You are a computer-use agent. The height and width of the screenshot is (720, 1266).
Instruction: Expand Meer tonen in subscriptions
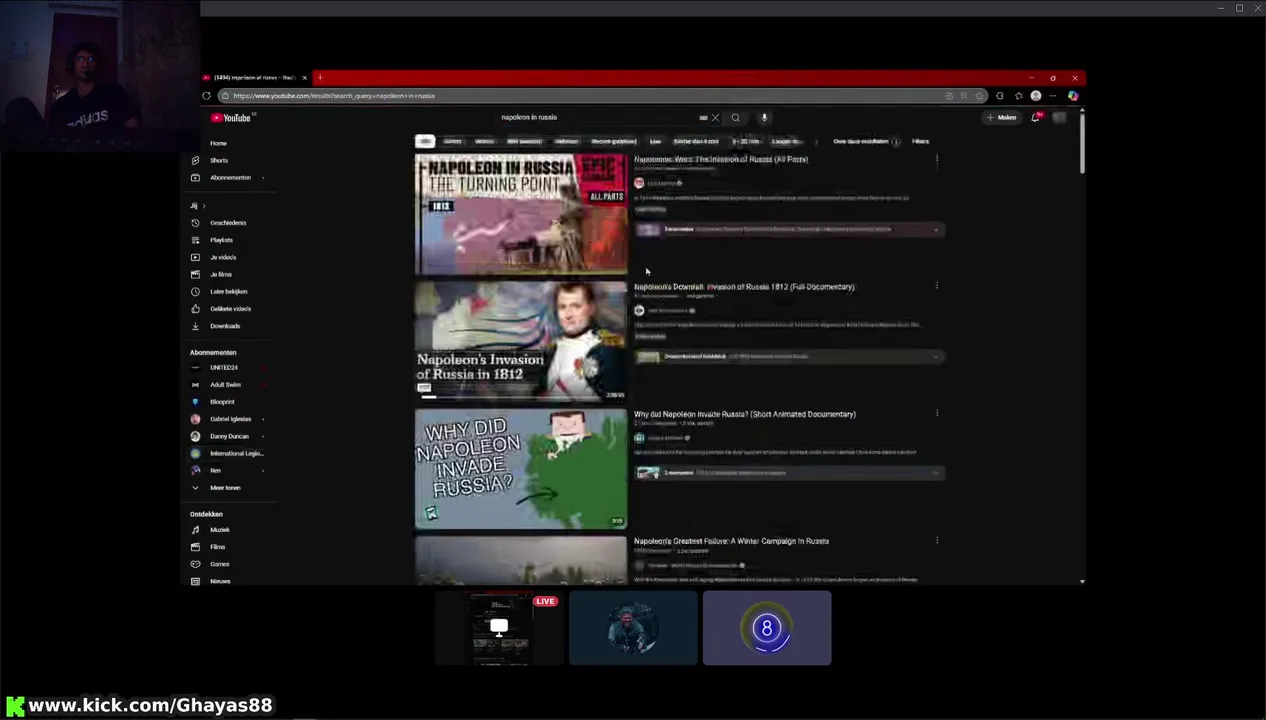225,488
